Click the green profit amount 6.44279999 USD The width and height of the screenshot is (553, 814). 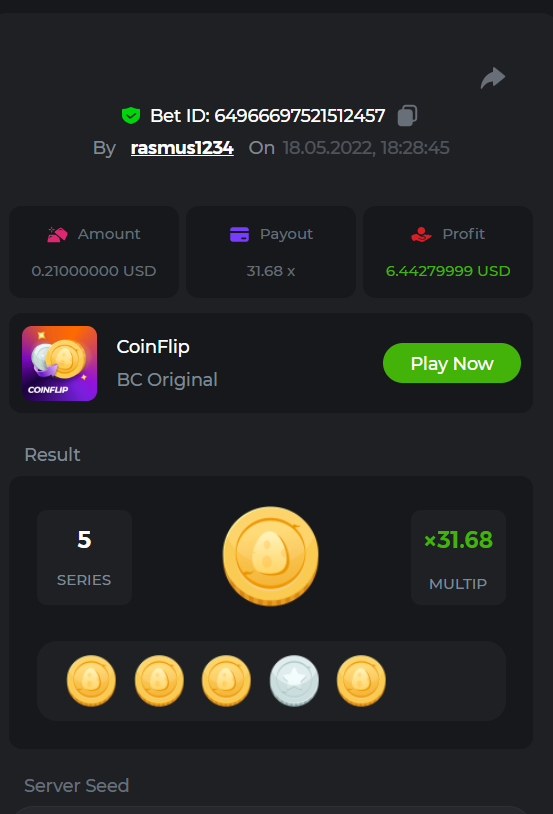pos(448,271)
